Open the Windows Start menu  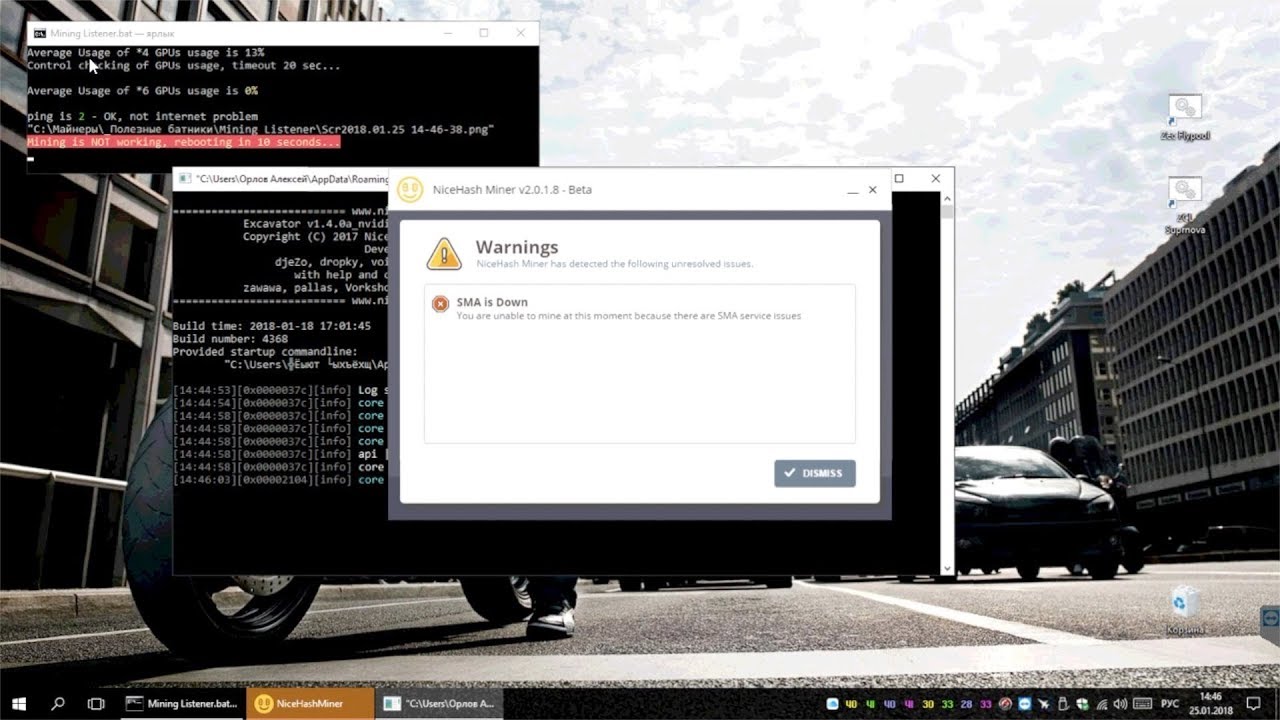coord(18,704)
